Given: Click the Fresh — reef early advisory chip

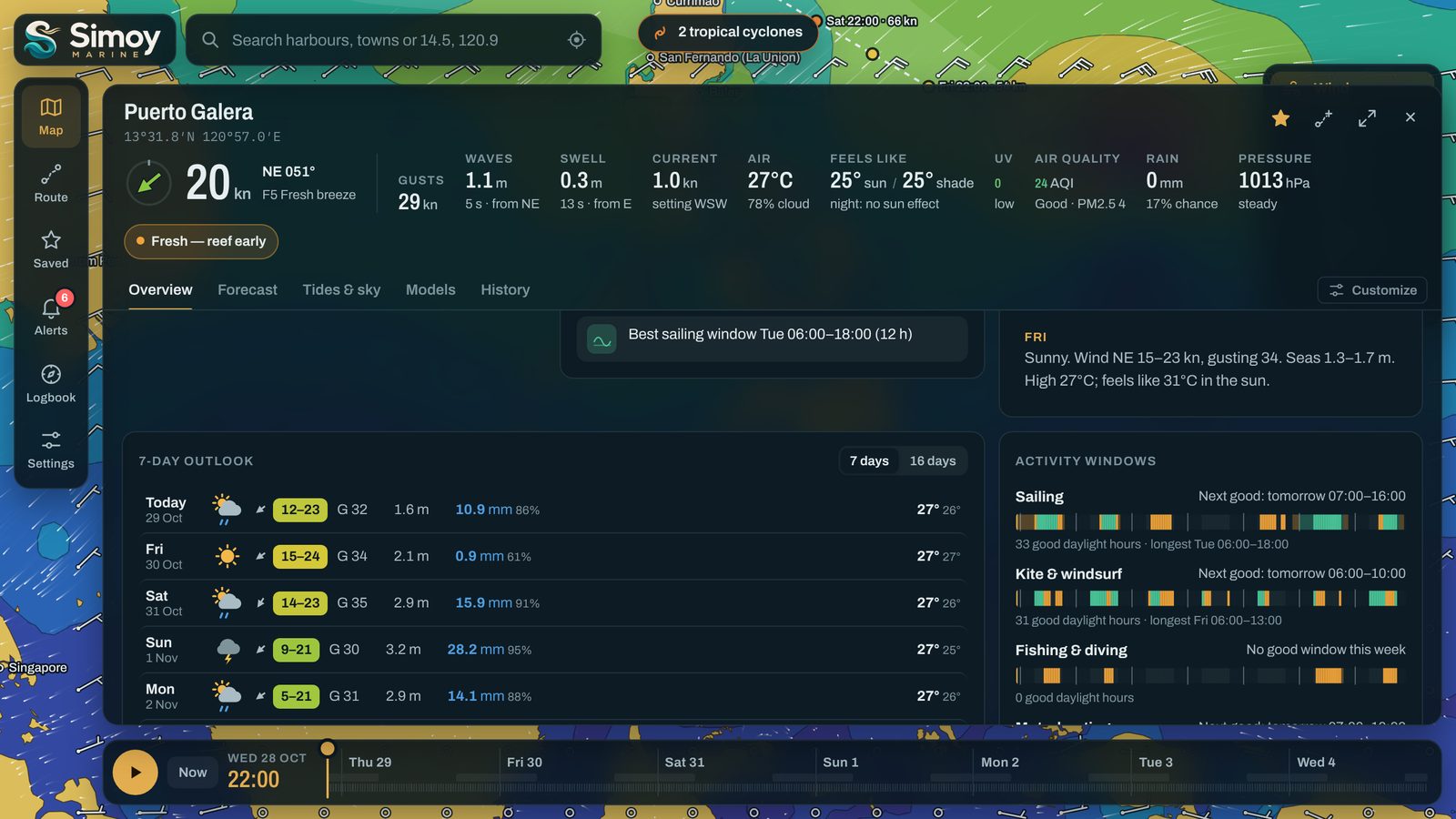Looking at the screenshot, I should click(201, 241).
